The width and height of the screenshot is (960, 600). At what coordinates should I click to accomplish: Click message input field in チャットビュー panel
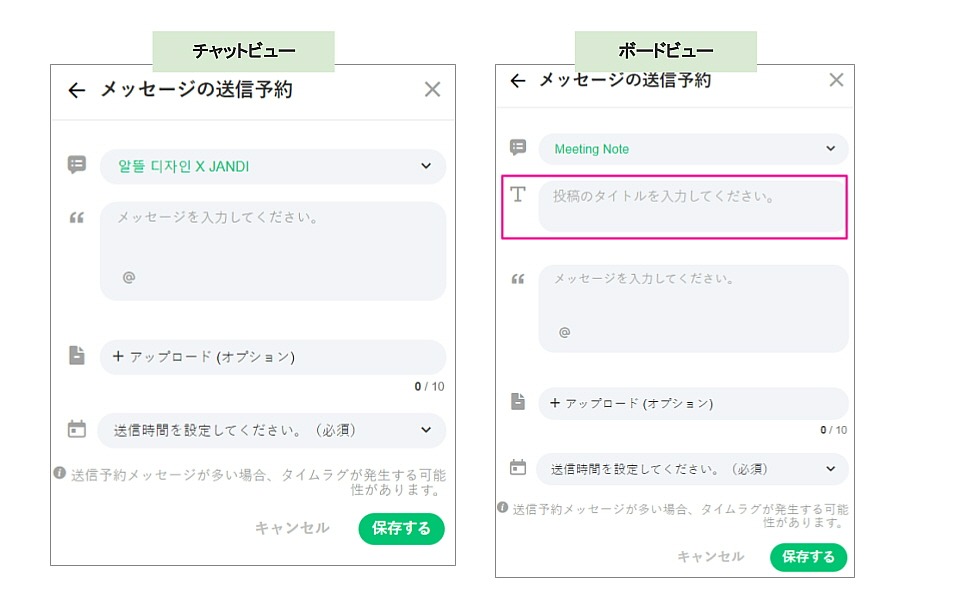click(x=273, y=240)
